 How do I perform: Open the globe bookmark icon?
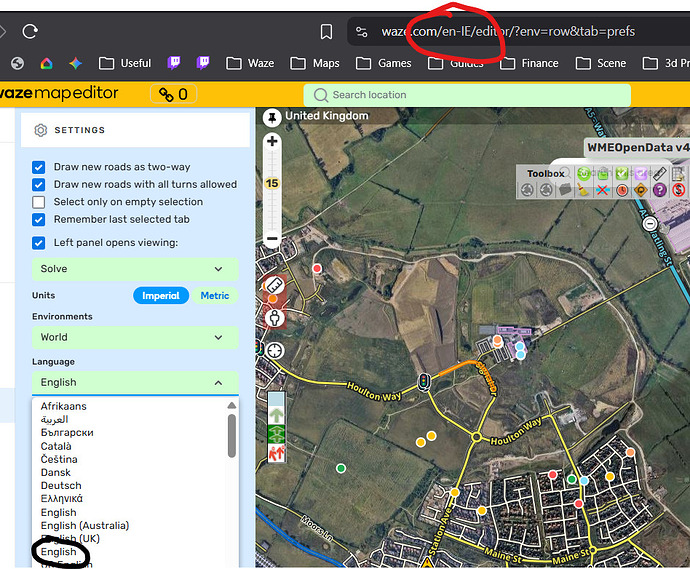coord(18,63)
